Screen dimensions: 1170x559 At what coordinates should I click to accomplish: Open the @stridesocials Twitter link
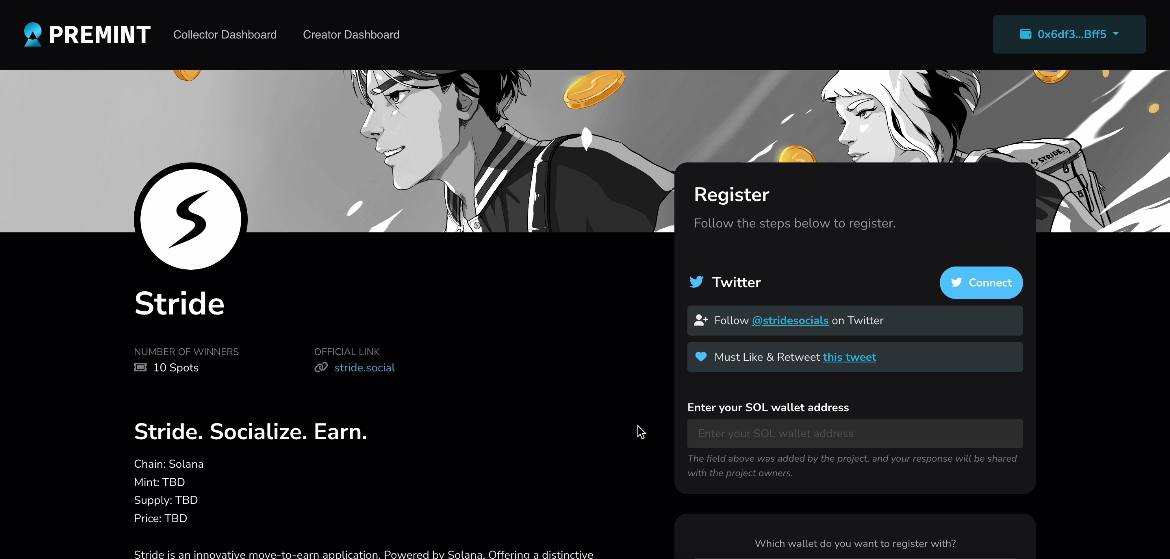789,320
